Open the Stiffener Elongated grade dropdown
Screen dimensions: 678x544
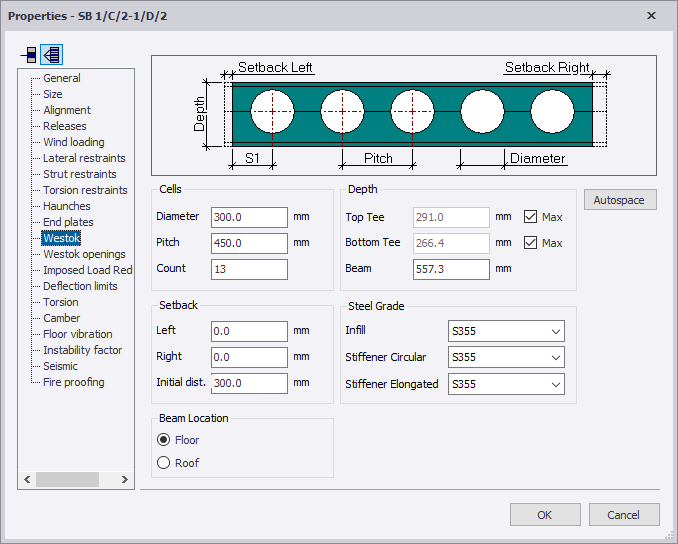506,384
